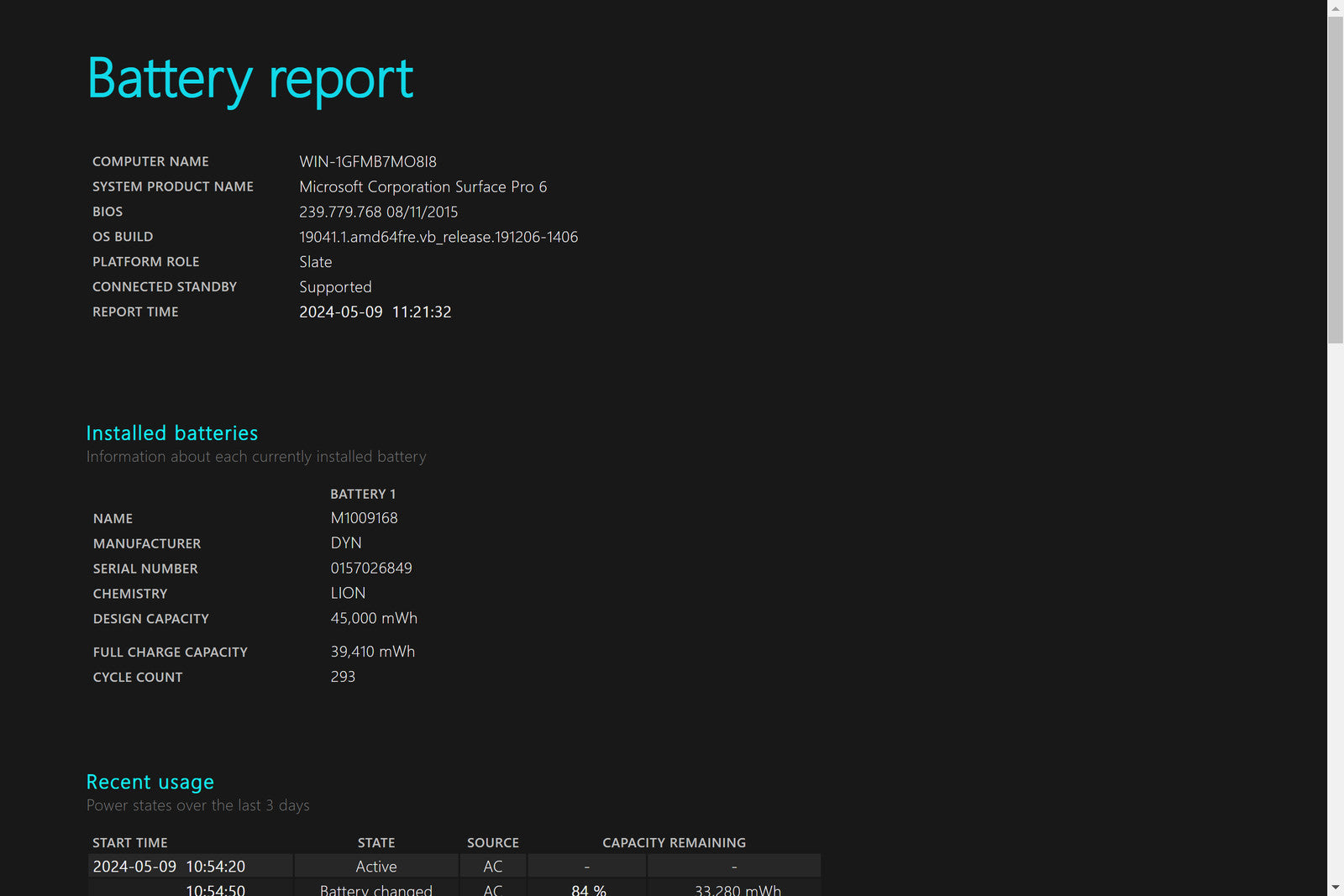This screenshot has width=1344, height=896.
Task: Click the Recent usage heading
Action: [x=150, y=782]
